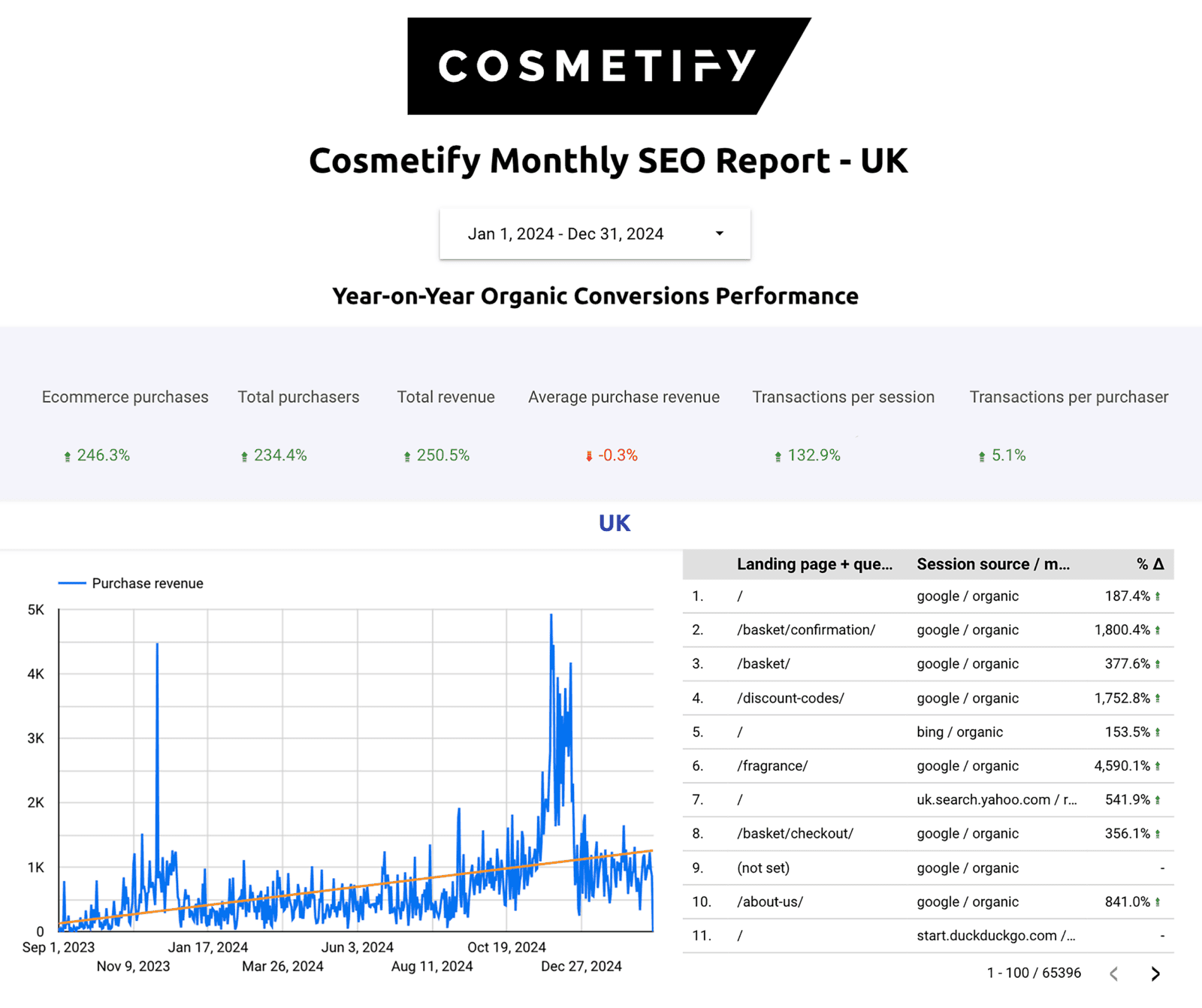Open the Jan 1 - Dec 31 date range dropdown

click(594, 233)
